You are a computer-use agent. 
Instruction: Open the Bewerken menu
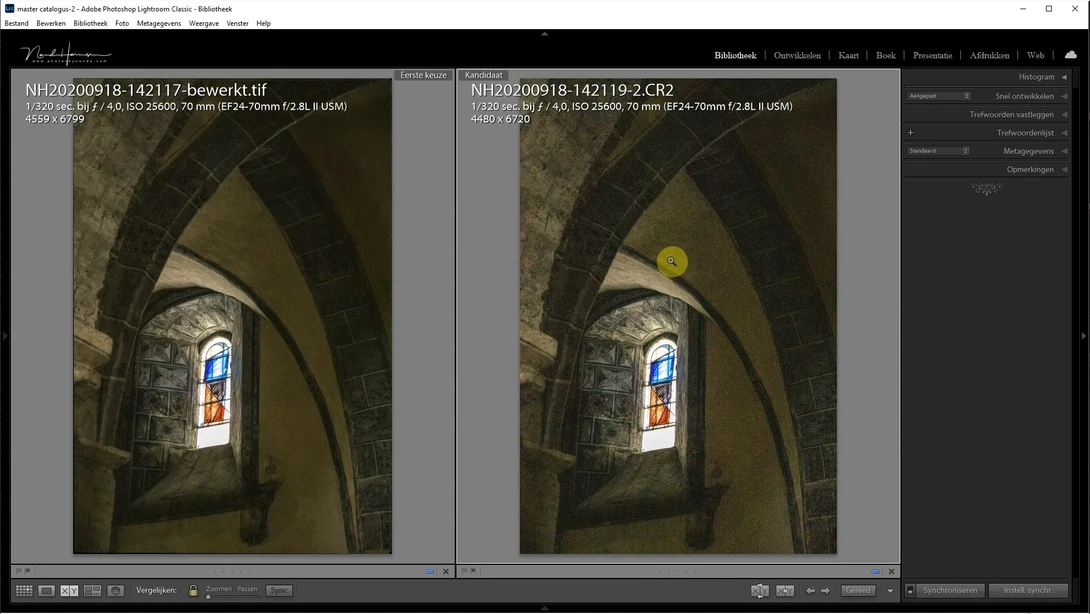point(51,23)
